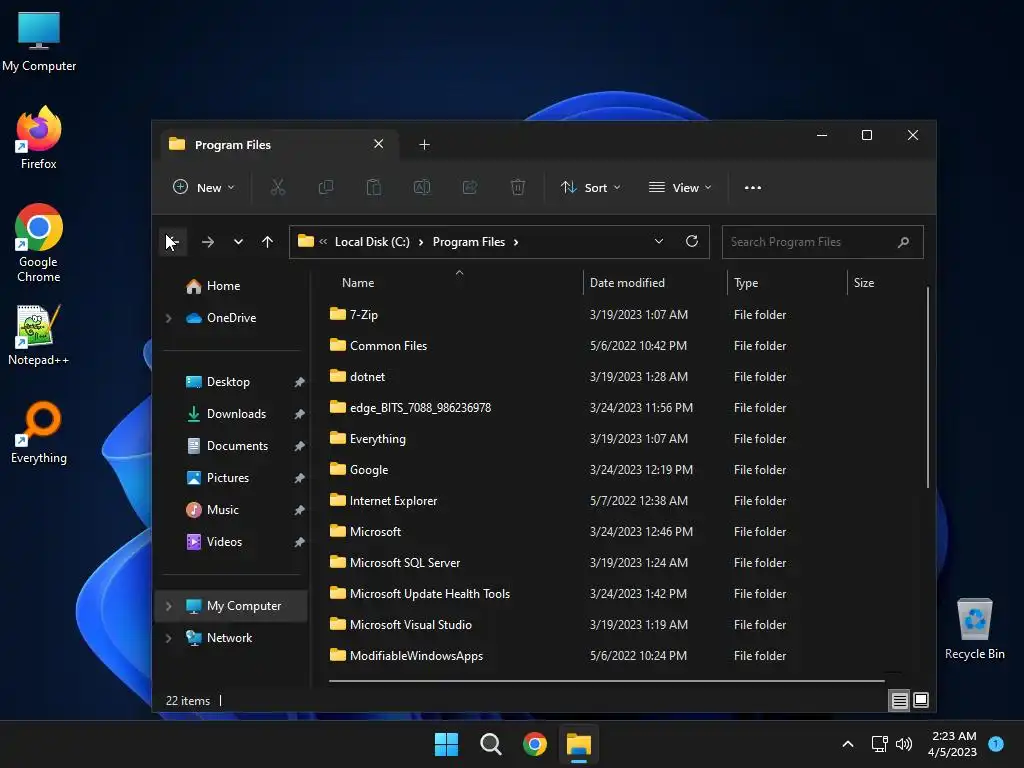Viewport: 1024px width, 768px height.
Task: Open Music in Quick access
Action: tap(212, 510)
